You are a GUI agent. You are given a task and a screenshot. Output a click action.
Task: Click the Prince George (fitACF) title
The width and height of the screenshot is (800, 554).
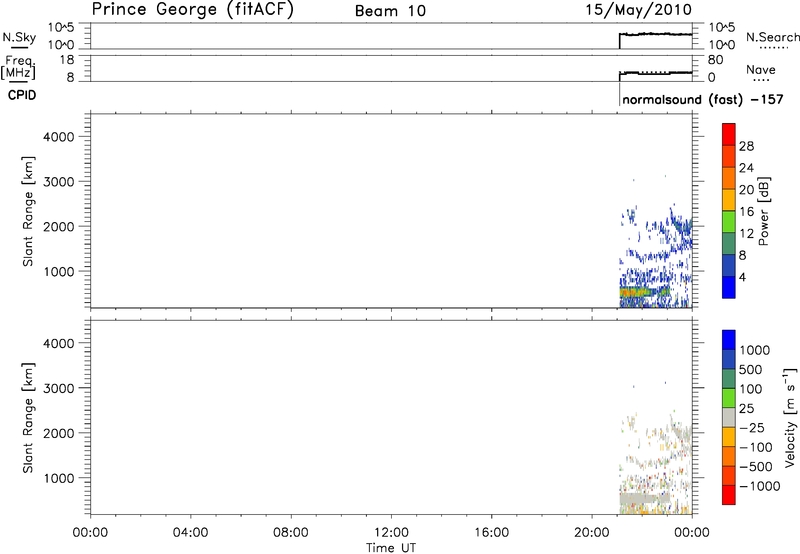(x=192, y=9)
